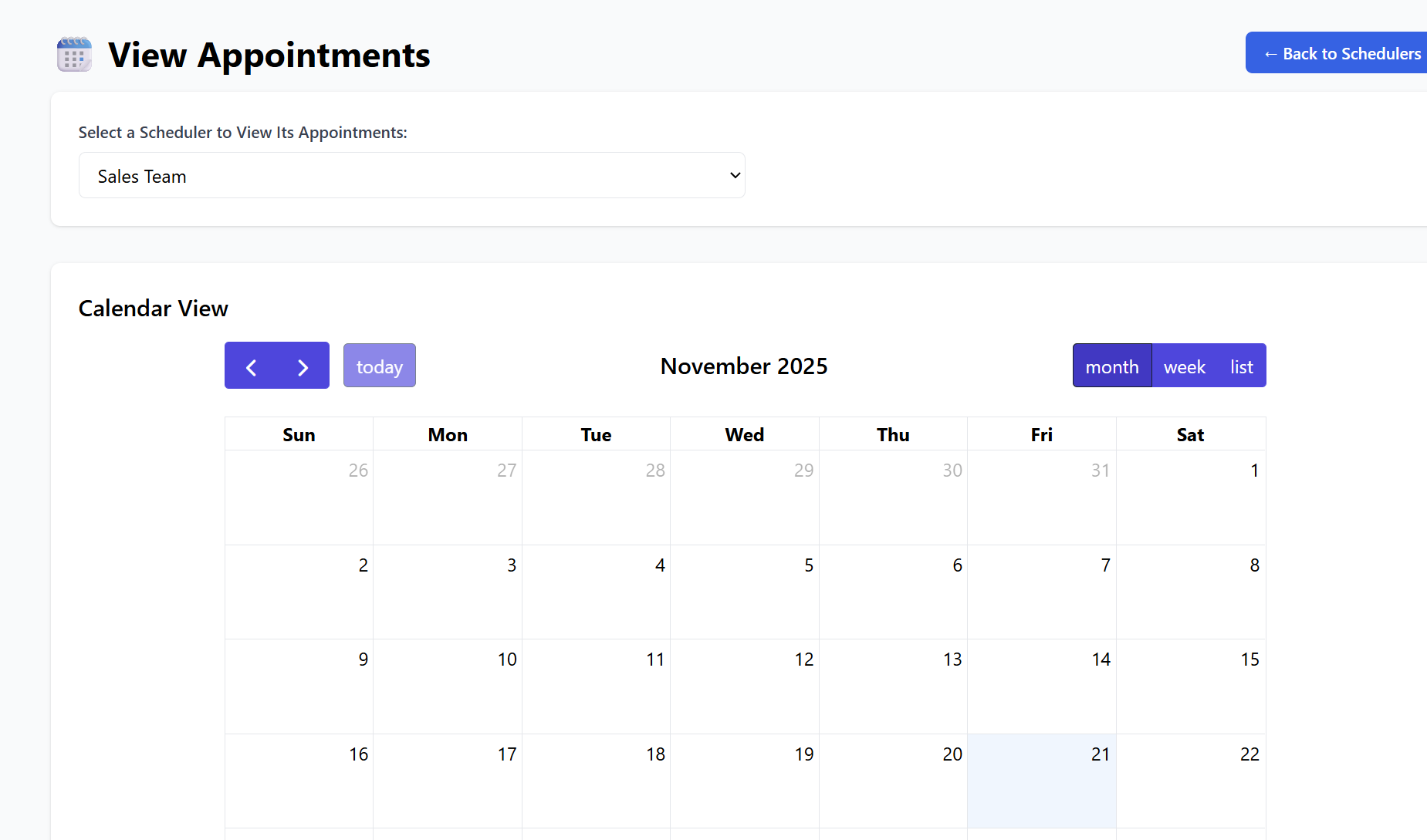Select November 1 on the calendar
This screenshot has width=1427, height=840.
tap(1190, 498)
